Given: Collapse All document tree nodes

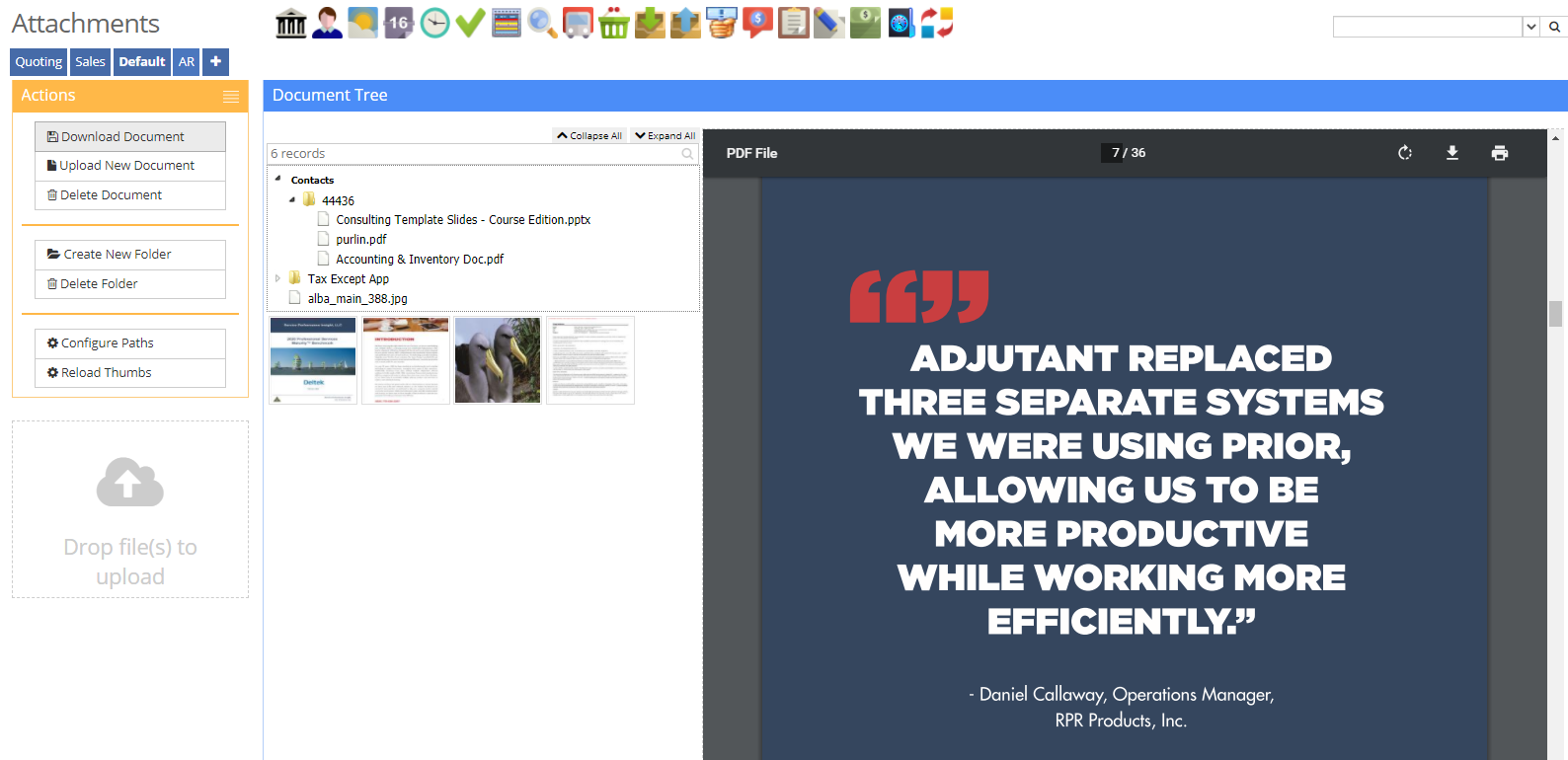Looking at the screenshot, I should coord(589,136).
